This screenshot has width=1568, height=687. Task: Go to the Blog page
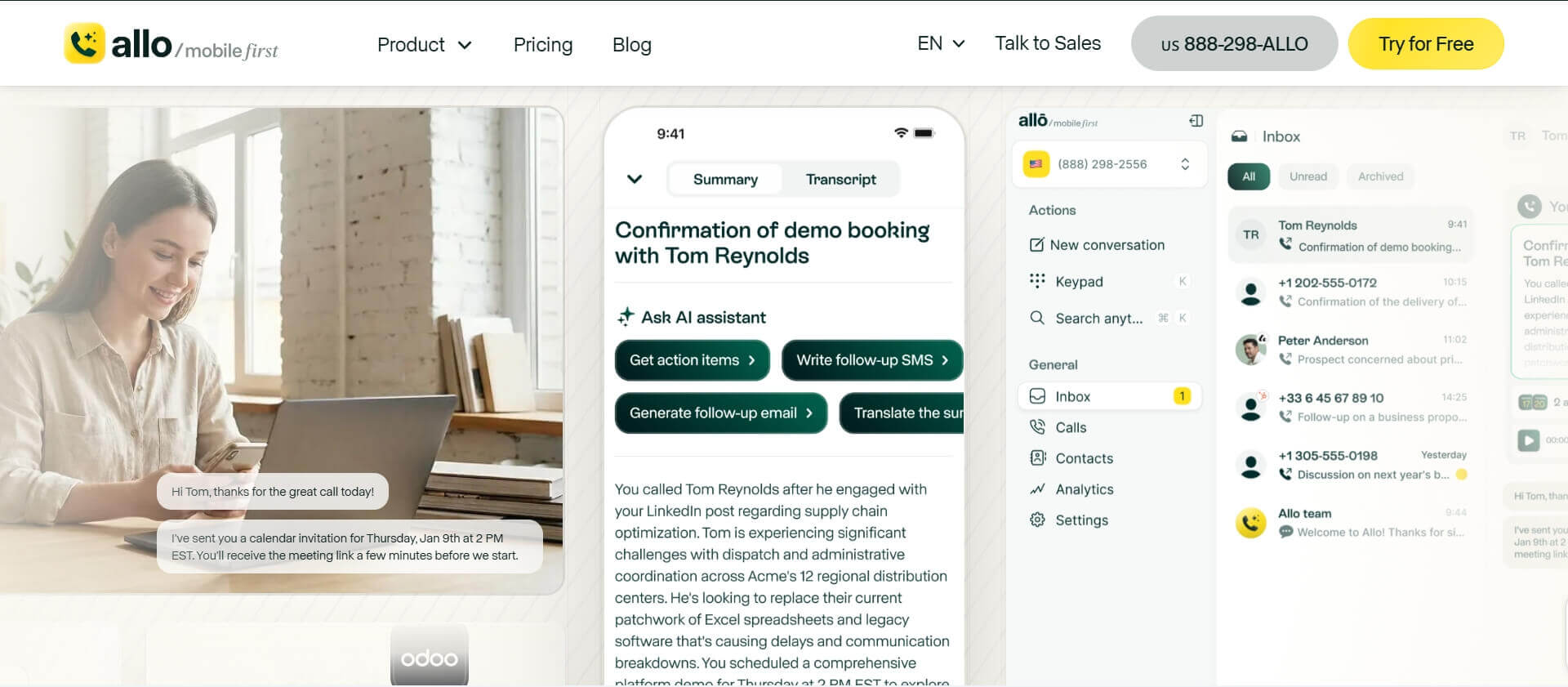tap(631, 44)
